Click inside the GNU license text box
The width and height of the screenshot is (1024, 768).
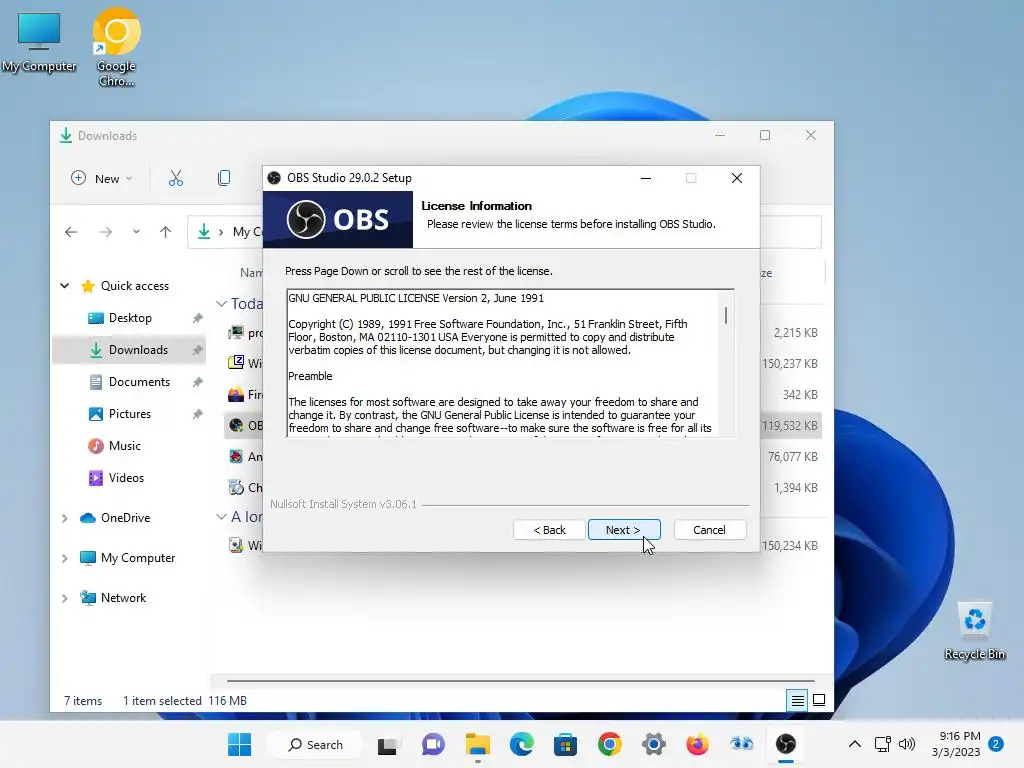(x=503, y=363)
